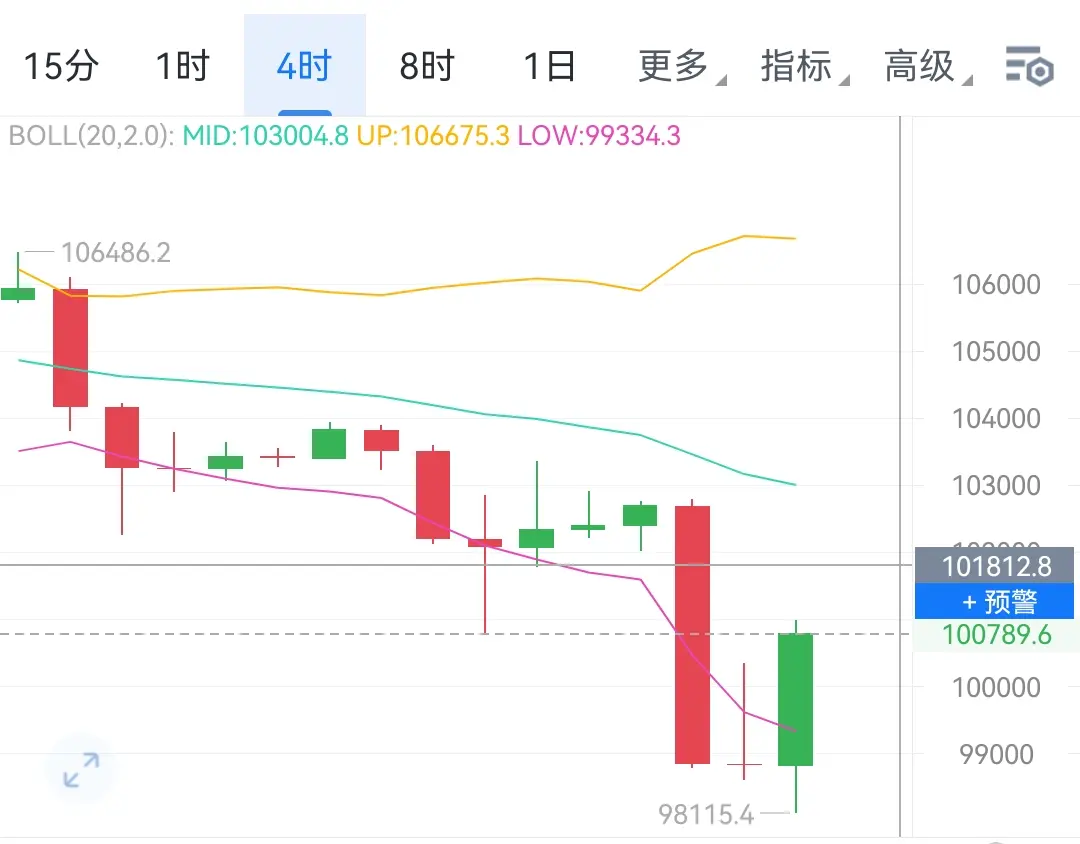Click the large red candle near 102700

pos(692,635)
